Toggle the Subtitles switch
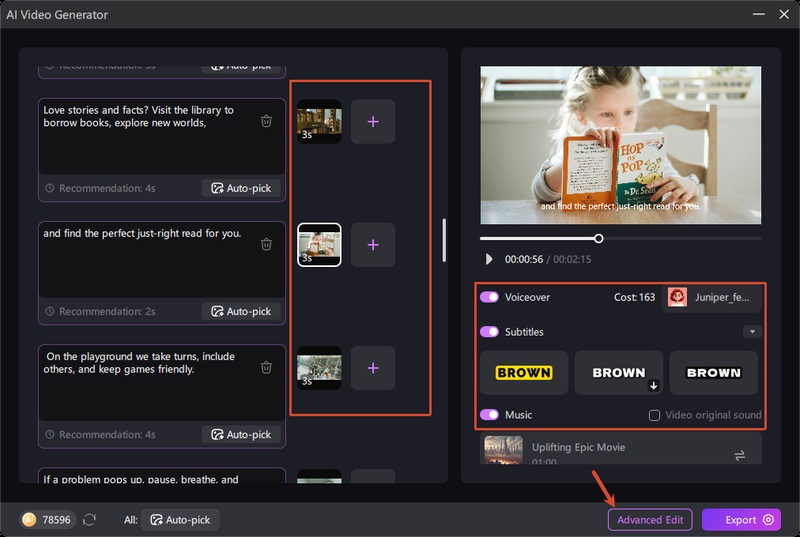This screenshot has height=537, width=800. pos(489,331)
